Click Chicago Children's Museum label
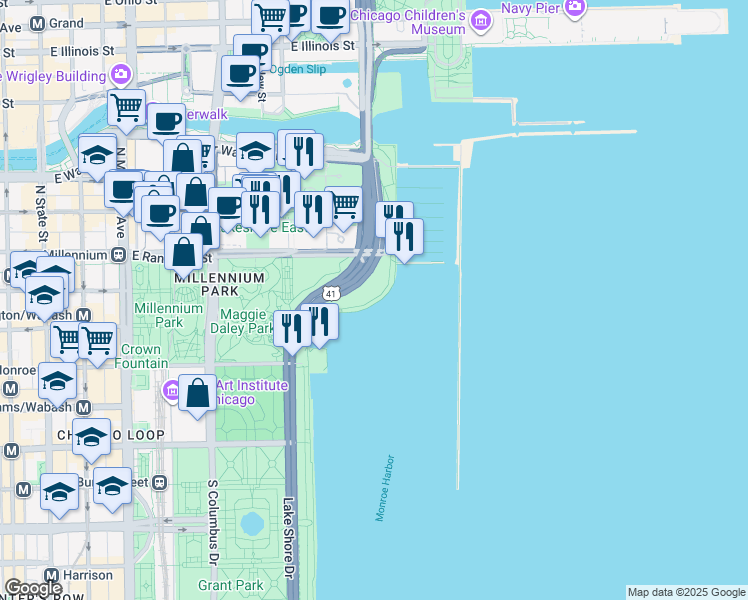 click(x=407, y=22)
